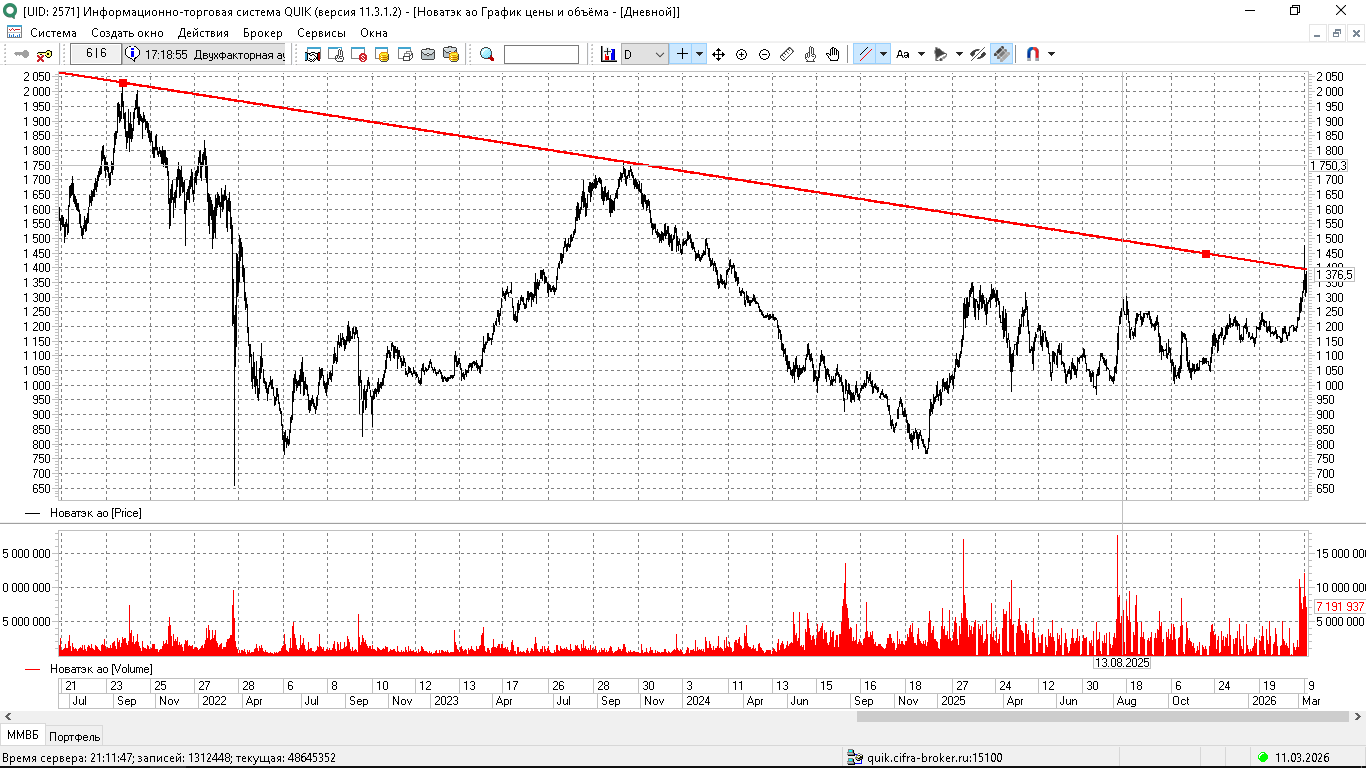Switch to the ММВБ tab
The image size is (1366, 768).
(23, 736)
